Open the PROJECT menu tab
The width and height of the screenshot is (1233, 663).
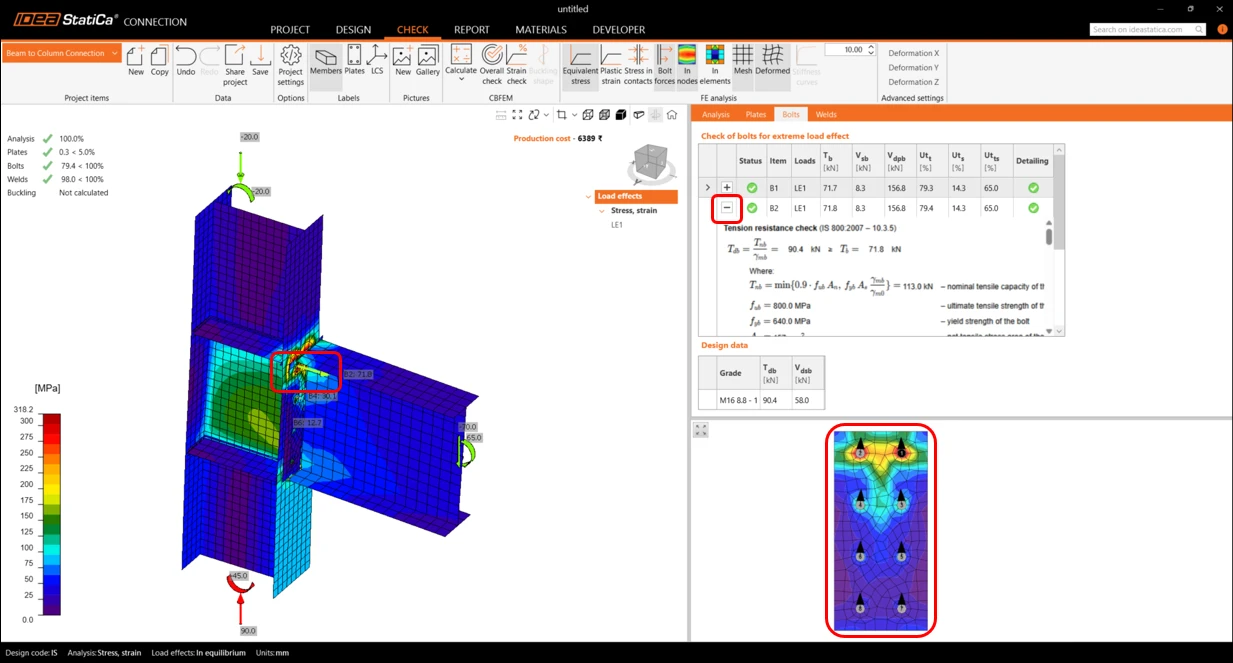(290, 30)
